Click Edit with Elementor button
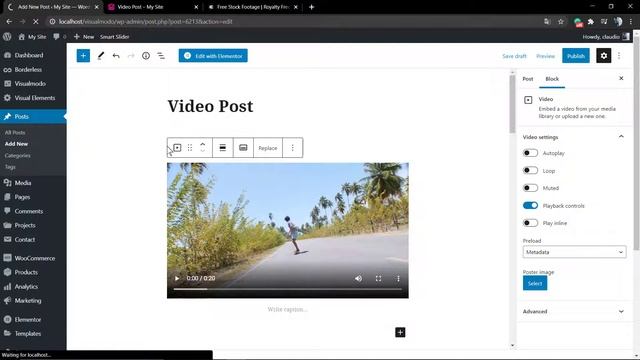This screenshot has width=640, height=360. tap(213, 56)
